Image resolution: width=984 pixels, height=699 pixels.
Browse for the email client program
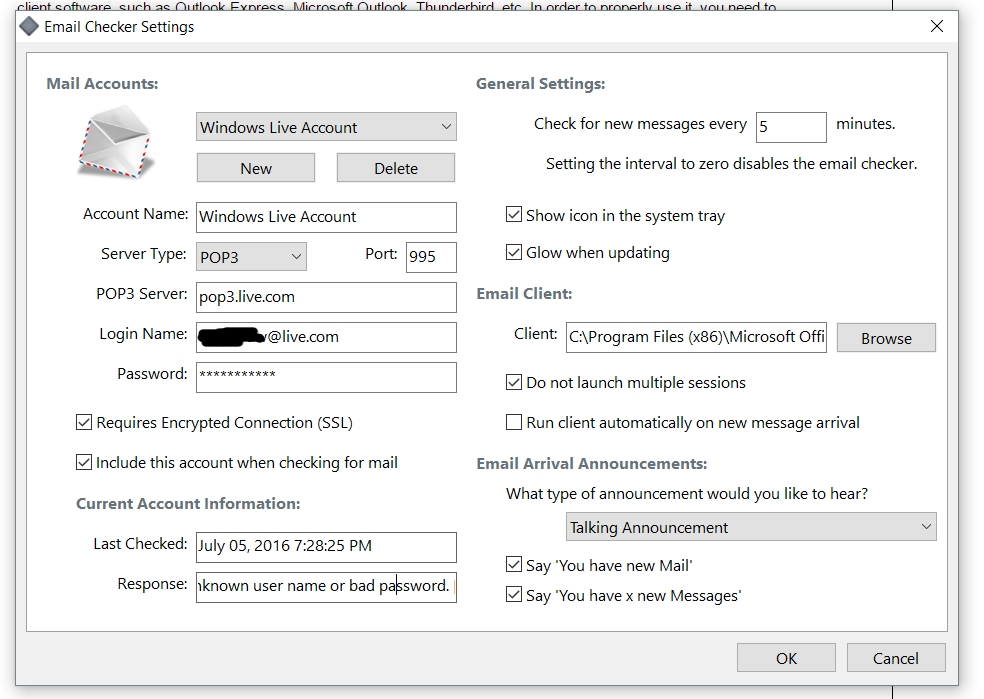click(x=886, y=338)
